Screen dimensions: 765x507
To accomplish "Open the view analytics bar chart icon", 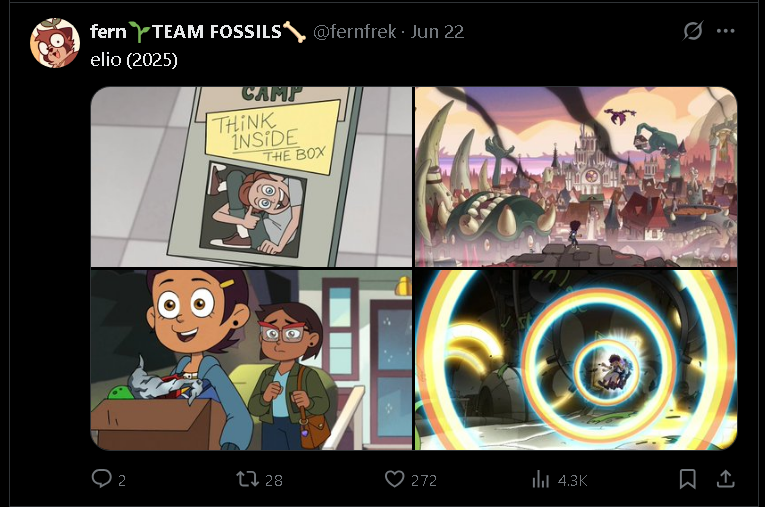I will [541, 479].
